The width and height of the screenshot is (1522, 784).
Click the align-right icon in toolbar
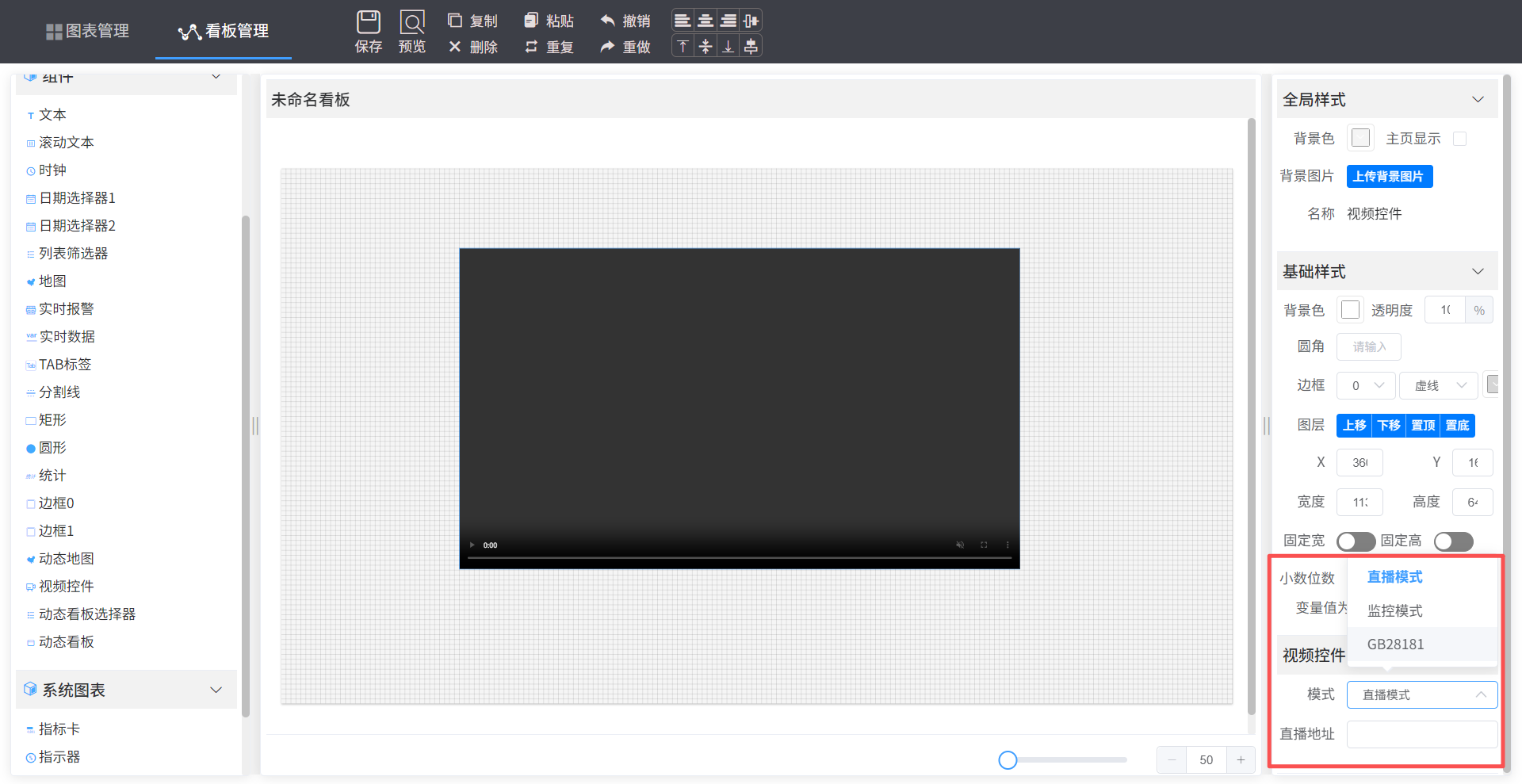click(x=728, y=21)
